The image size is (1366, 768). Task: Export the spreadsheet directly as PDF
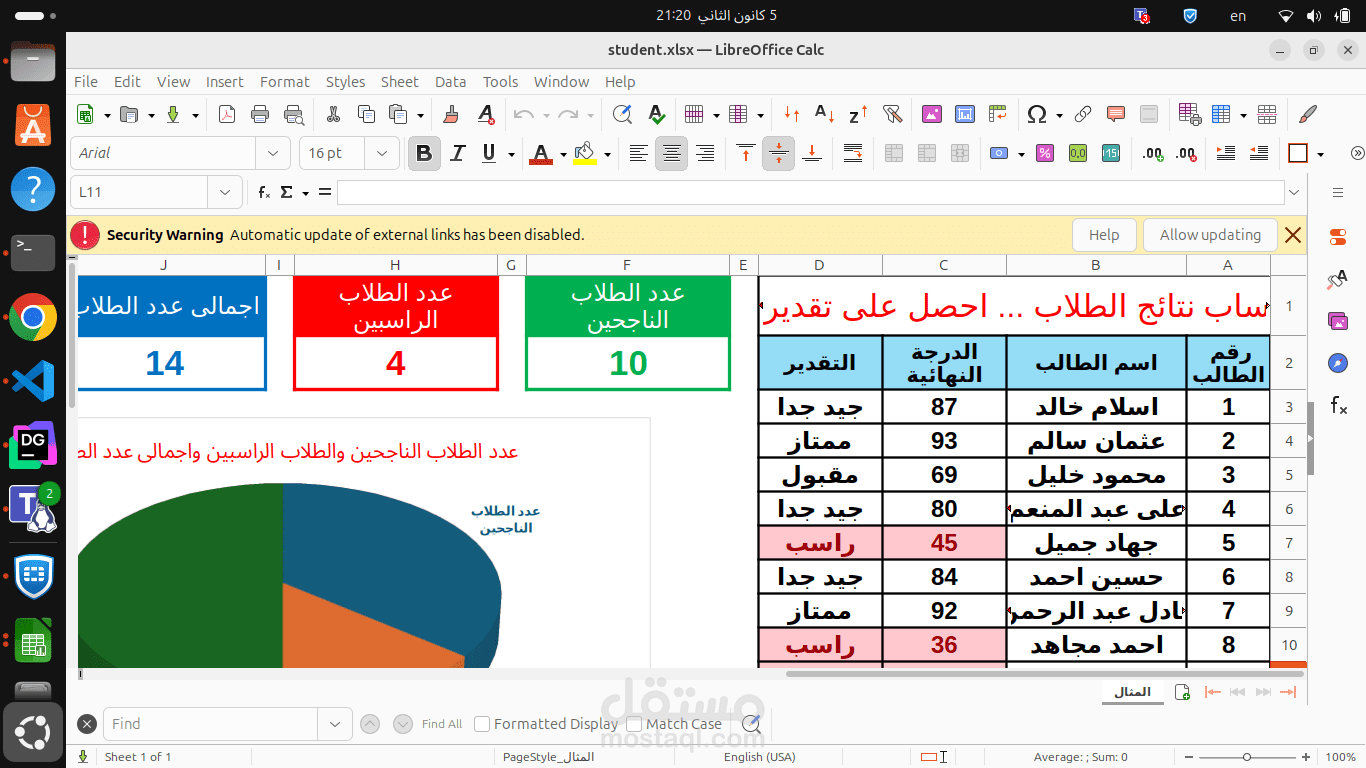click(227, 114)
